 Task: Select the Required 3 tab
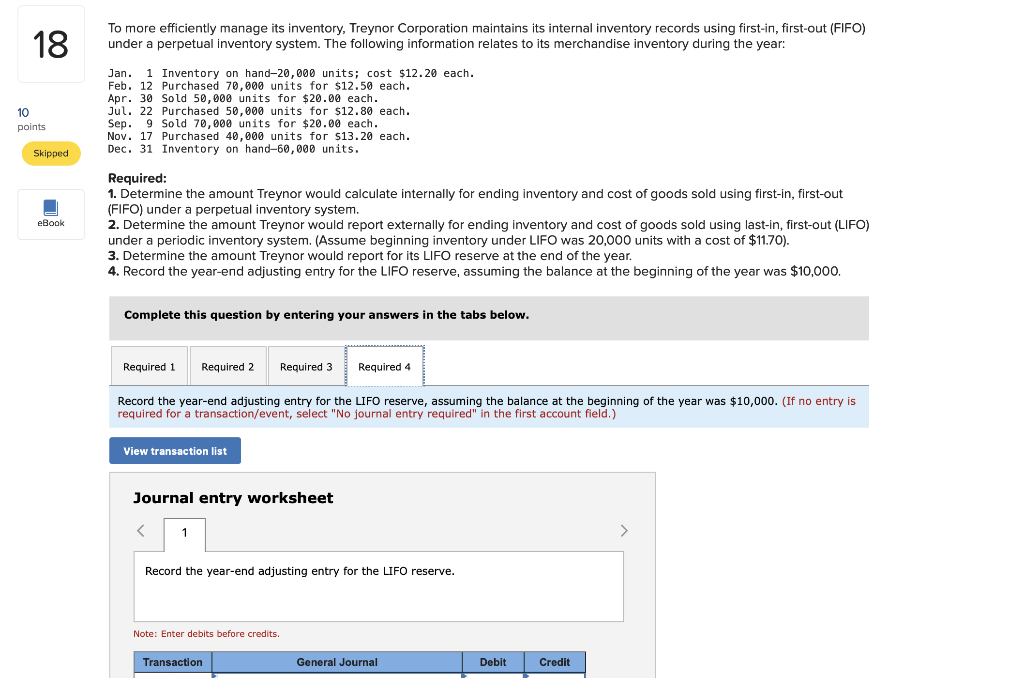click(x=306, y=366)
